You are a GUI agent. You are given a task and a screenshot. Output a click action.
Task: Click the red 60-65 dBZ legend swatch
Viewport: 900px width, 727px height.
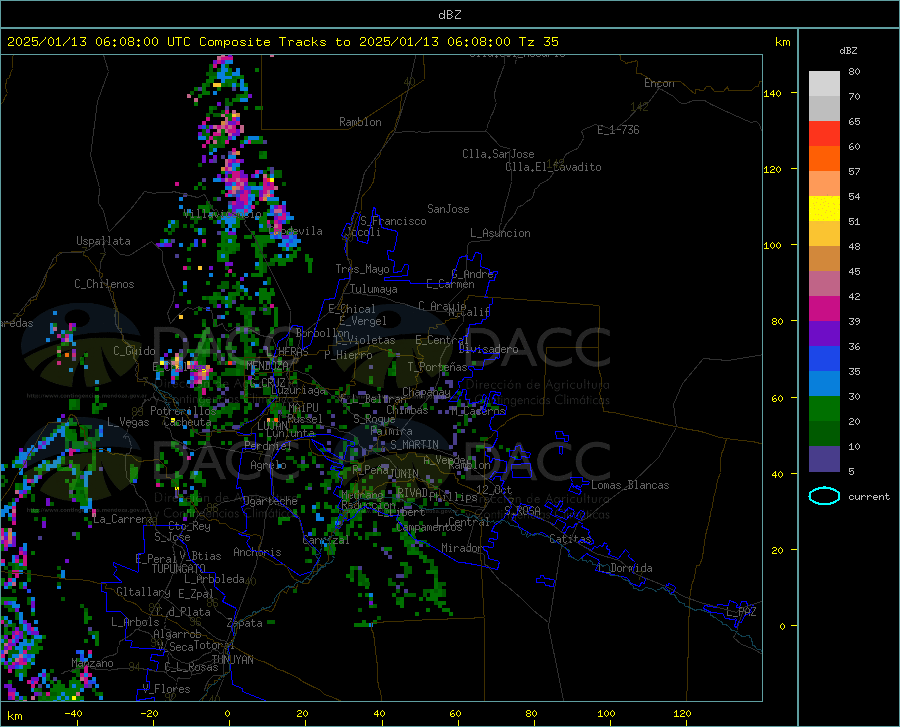tap(824, 133)
